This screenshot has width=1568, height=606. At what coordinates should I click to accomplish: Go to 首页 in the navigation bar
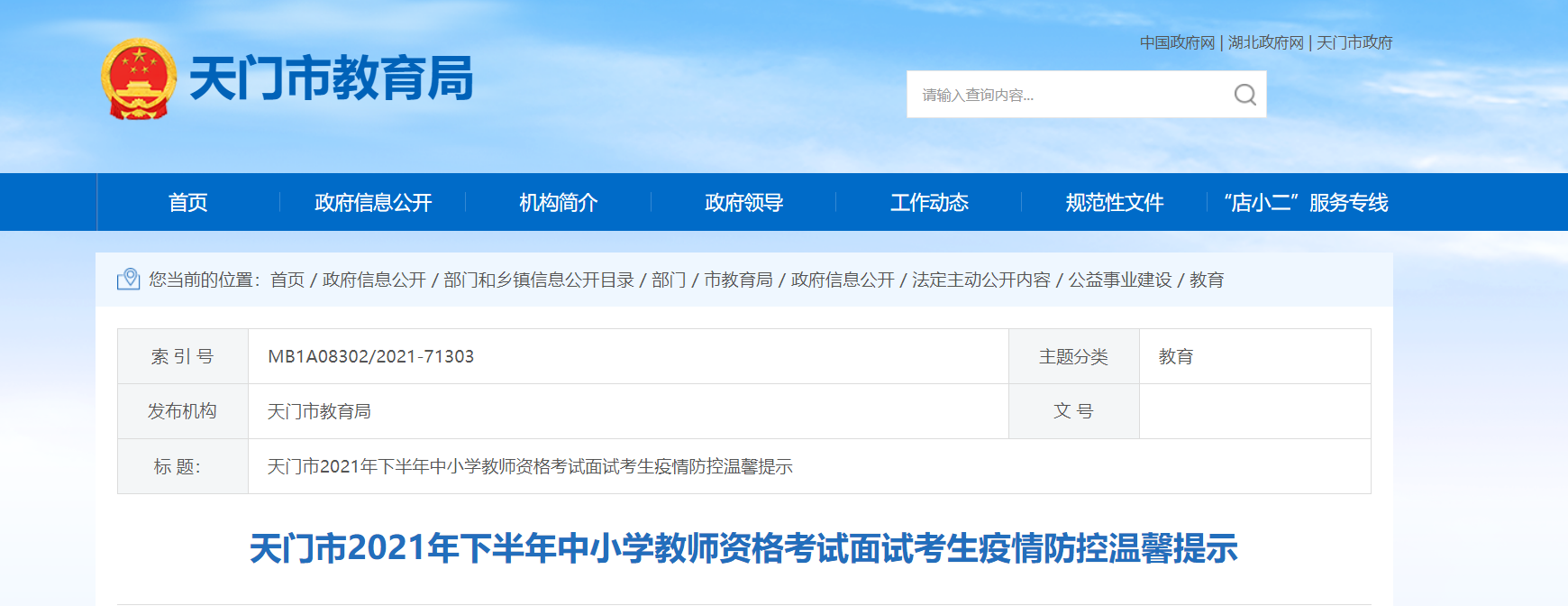pyautogui.click(x=188, y=202)
